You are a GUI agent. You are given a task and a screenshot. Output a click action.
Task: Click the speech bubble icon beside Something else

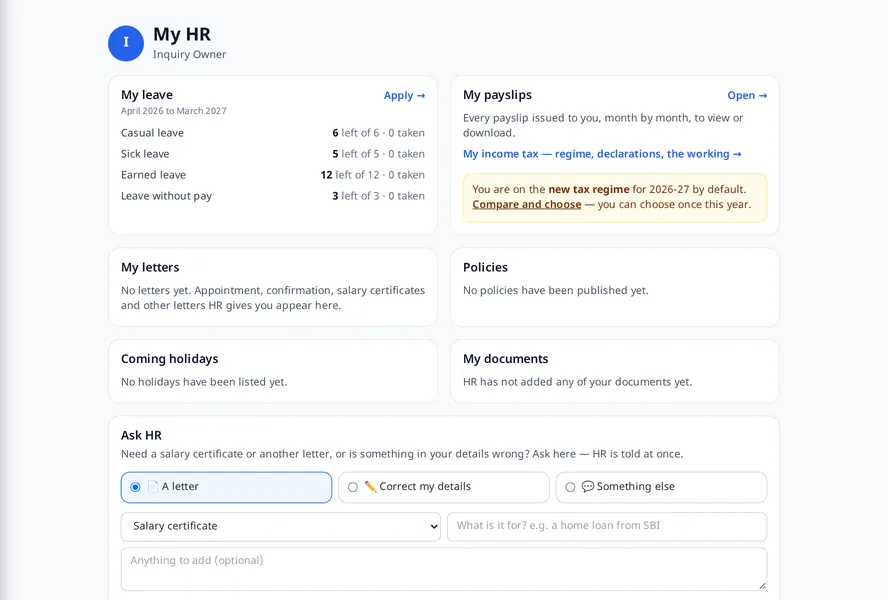[x=588, y=486]
